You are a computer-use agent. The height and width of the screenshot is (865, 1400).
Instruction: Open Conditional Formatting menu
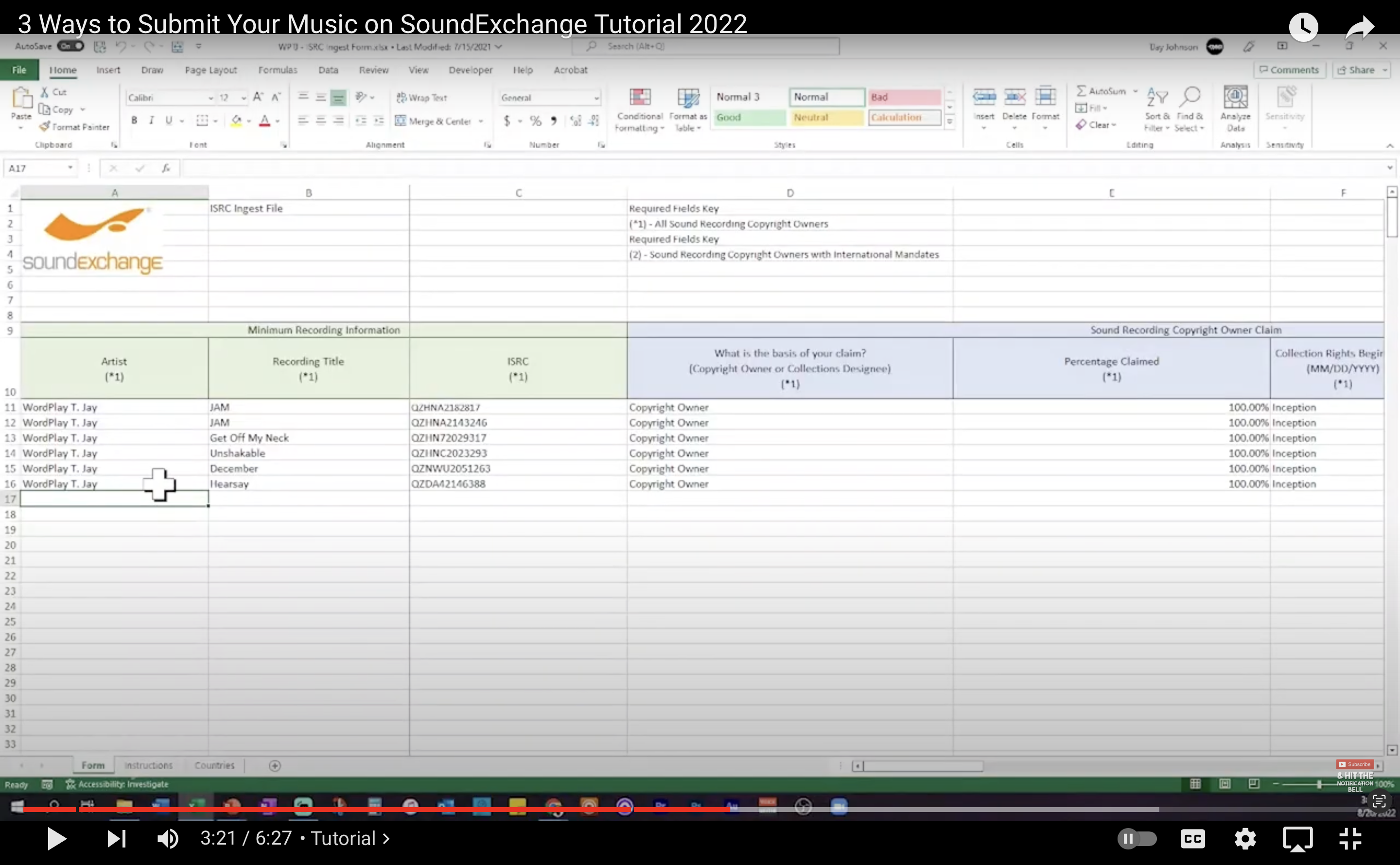click(640, 110)
